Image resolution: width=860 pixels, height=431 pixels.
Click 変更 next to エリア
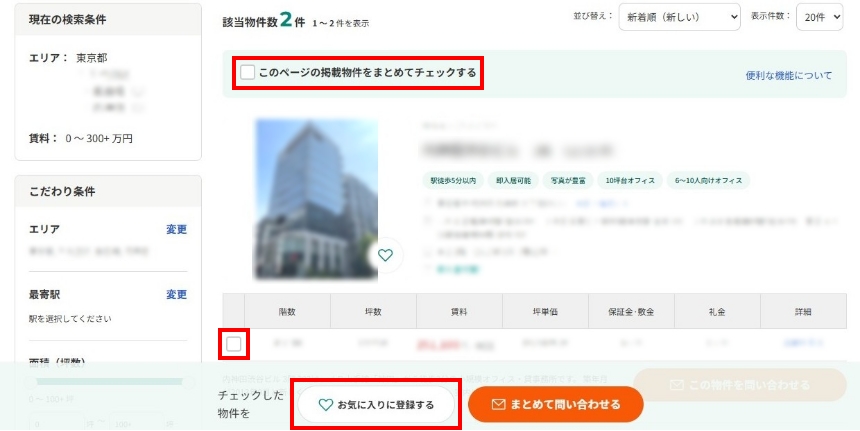(x=176, y=230)
